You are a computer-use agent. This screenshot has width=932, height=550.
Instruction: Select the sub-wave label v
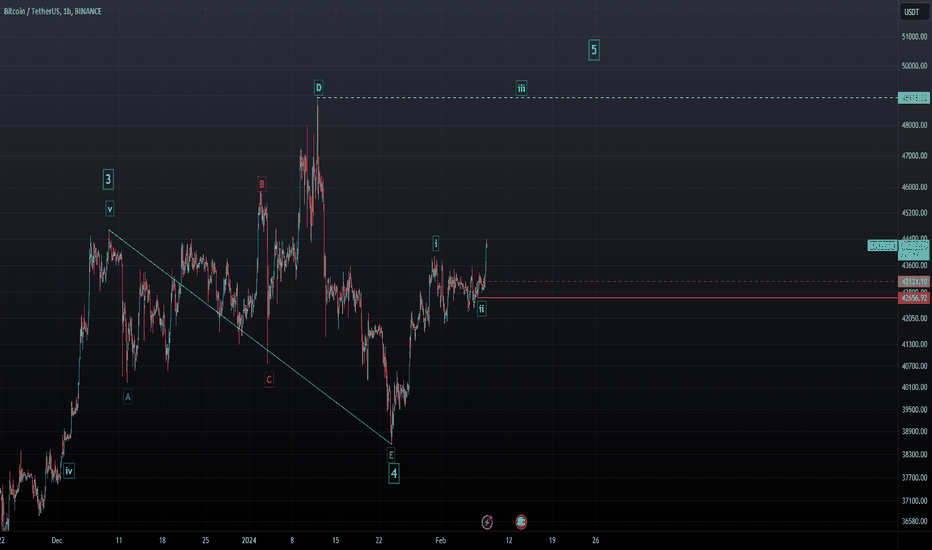109,209
